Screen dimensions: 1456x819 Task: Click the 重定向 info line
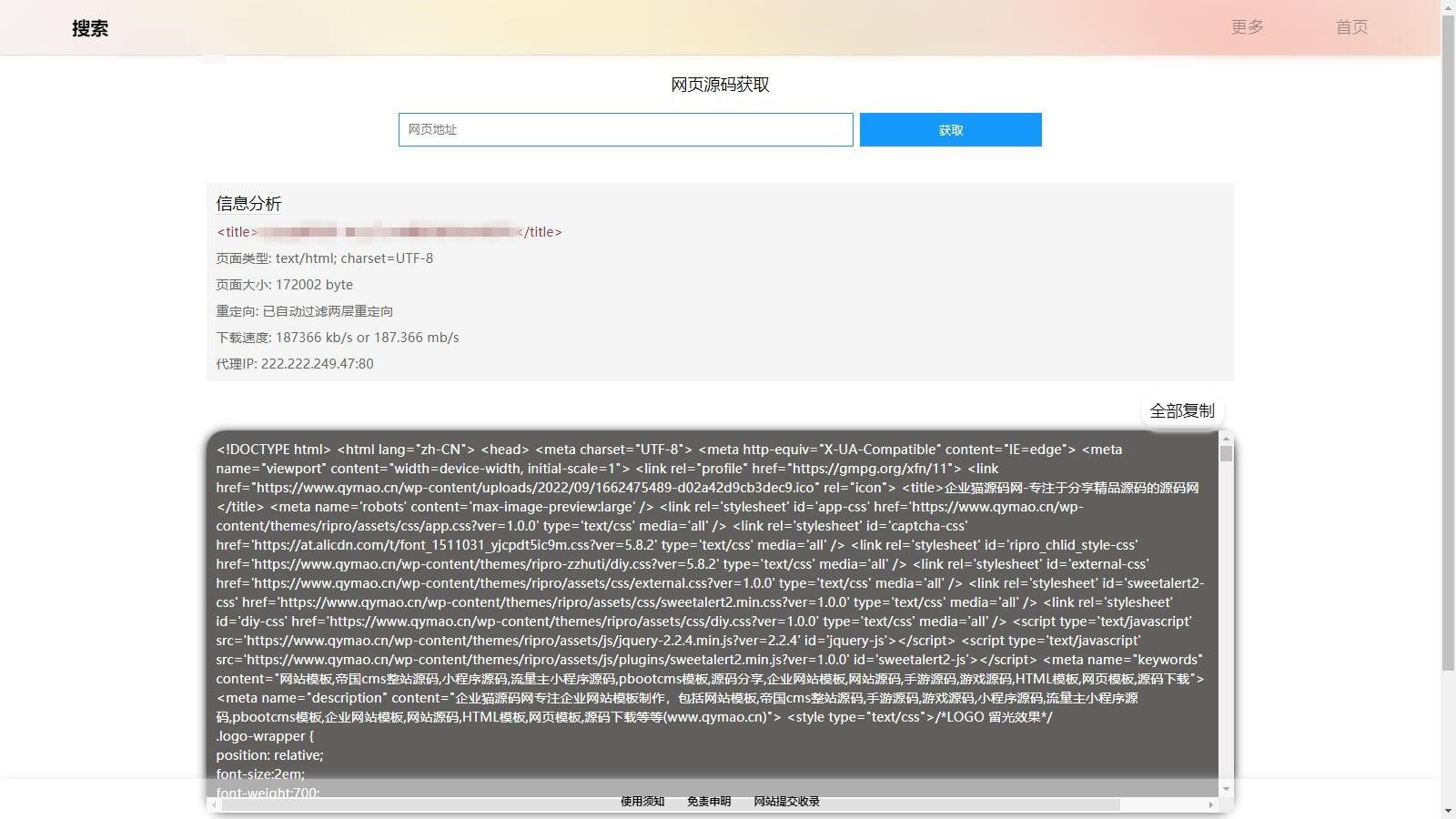[305, 311]
